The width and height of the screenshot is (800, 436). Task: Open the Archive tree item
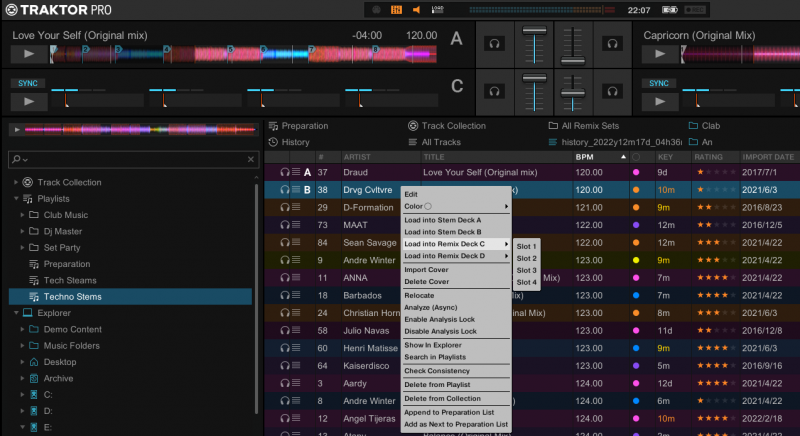[x=58, y=378]
